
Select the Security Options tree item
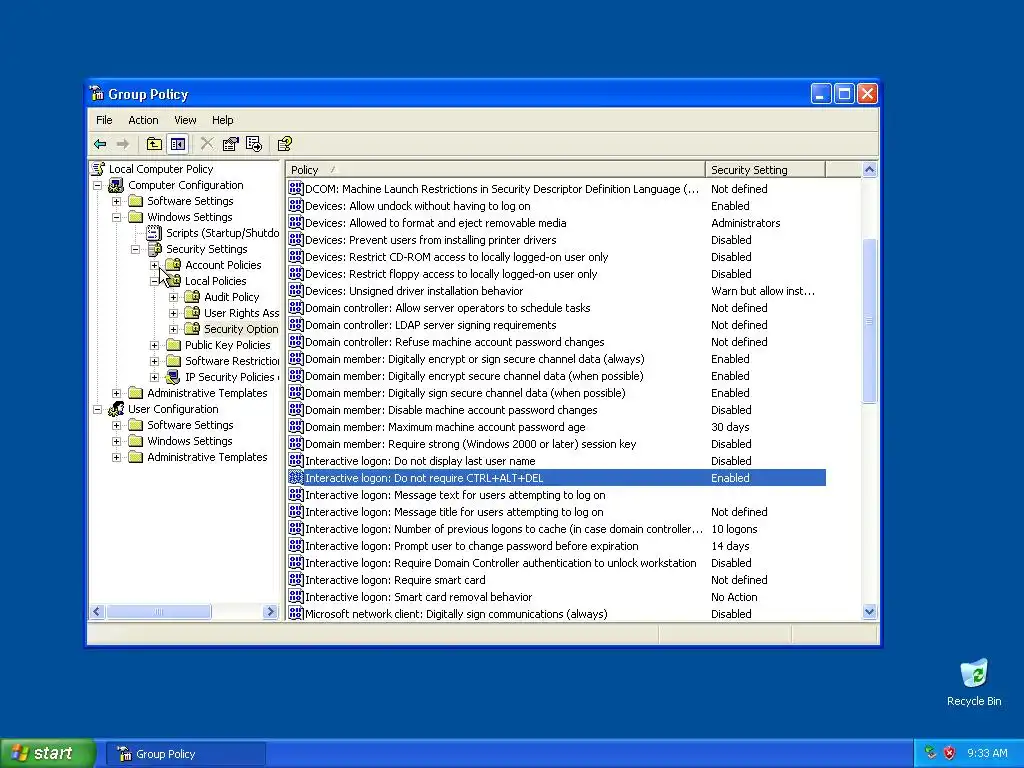pos(241,328)
